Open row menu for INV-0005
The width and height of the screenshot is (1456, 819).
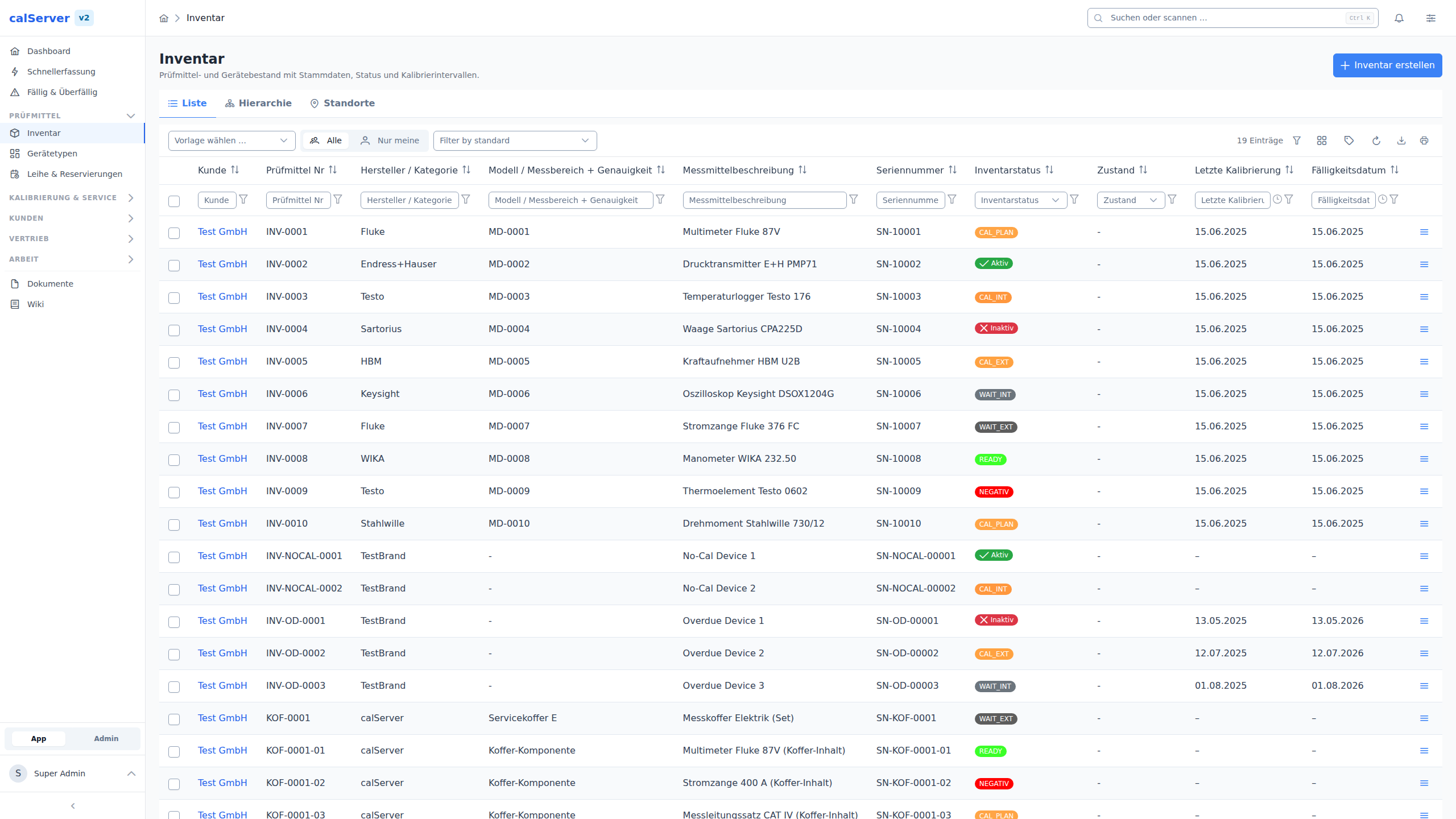[x=1424, y=362]
